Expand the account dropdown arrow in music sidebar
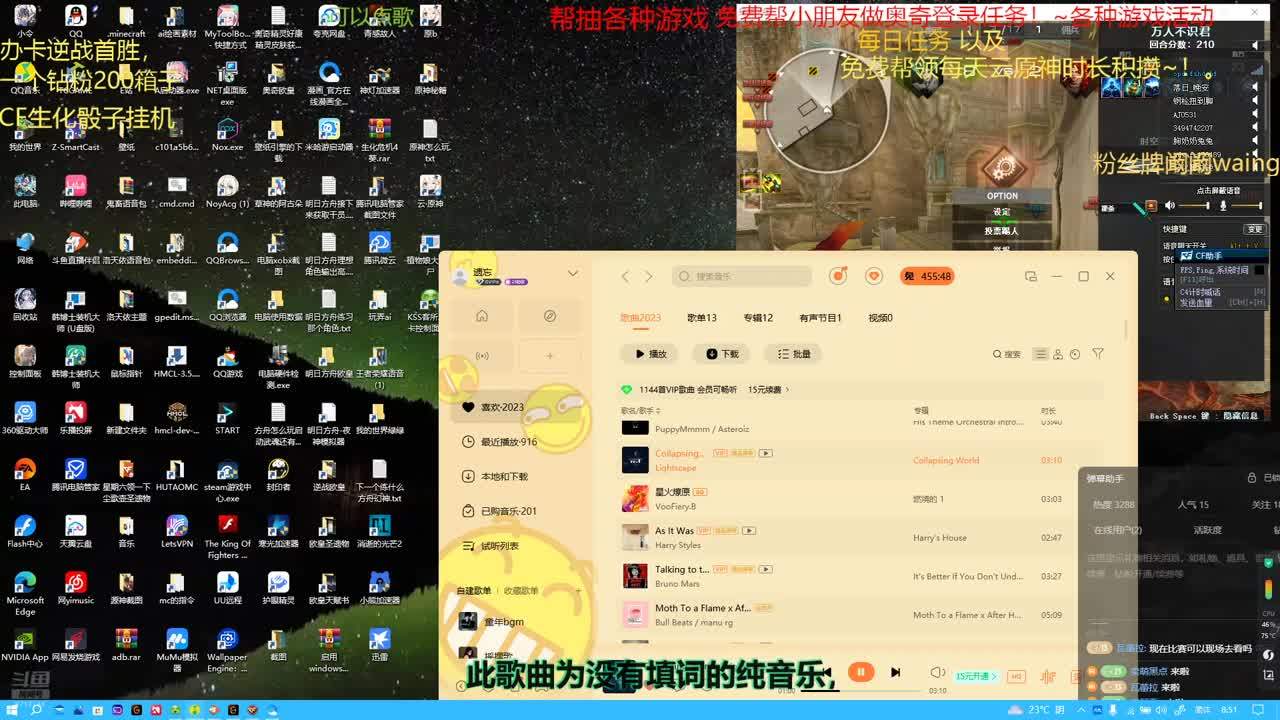 573,273
